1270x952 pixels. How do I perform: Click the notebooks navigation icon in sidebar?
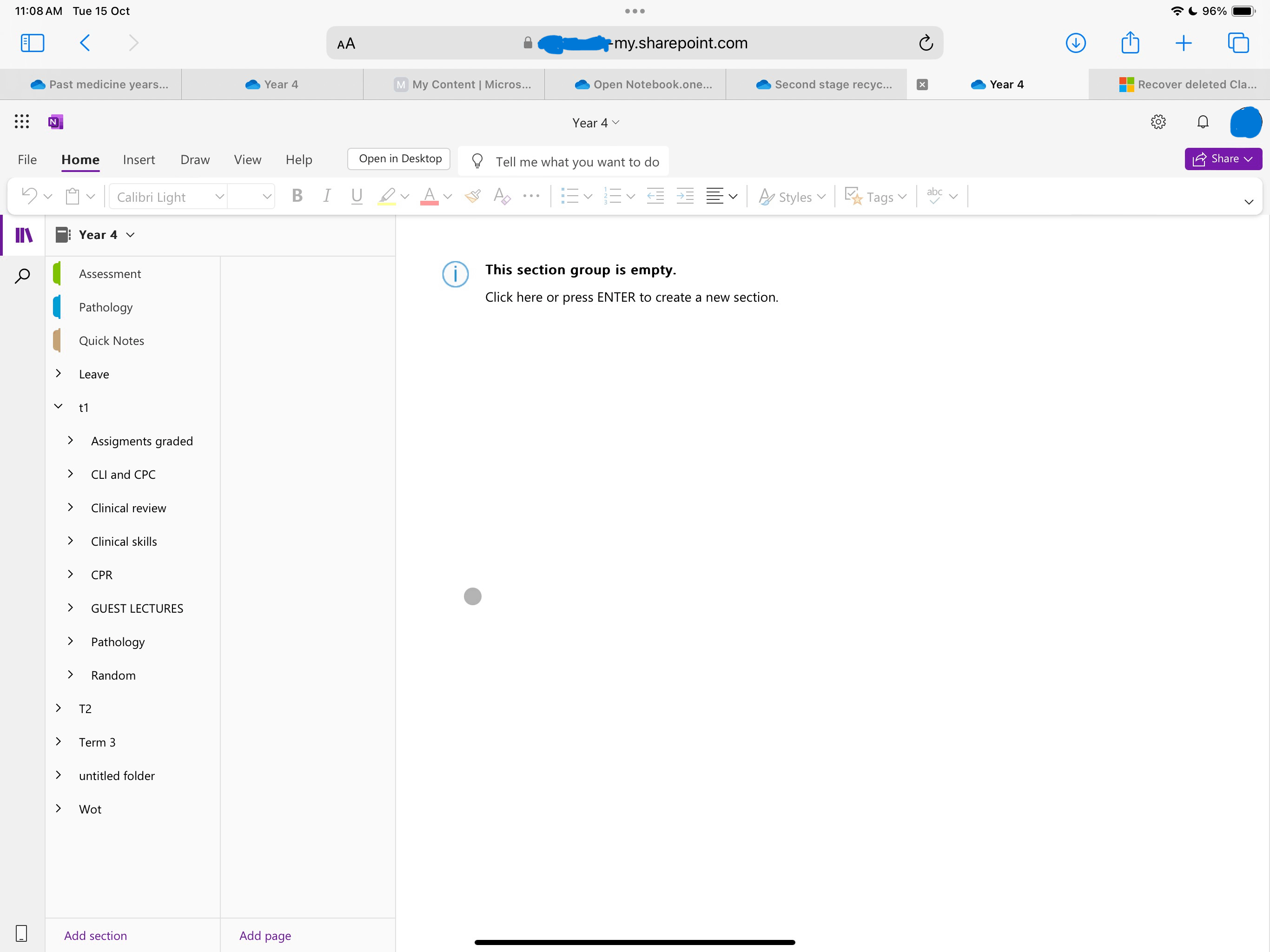tap(24, 235)
